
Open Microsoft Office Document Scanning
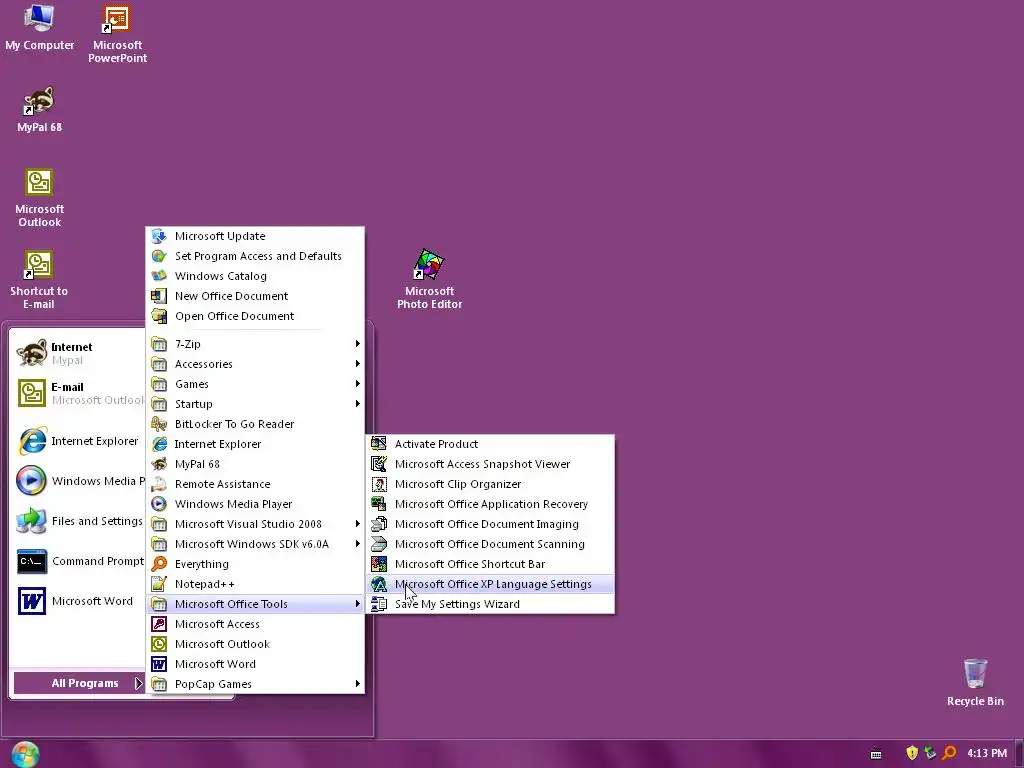[x=490, y=544]
